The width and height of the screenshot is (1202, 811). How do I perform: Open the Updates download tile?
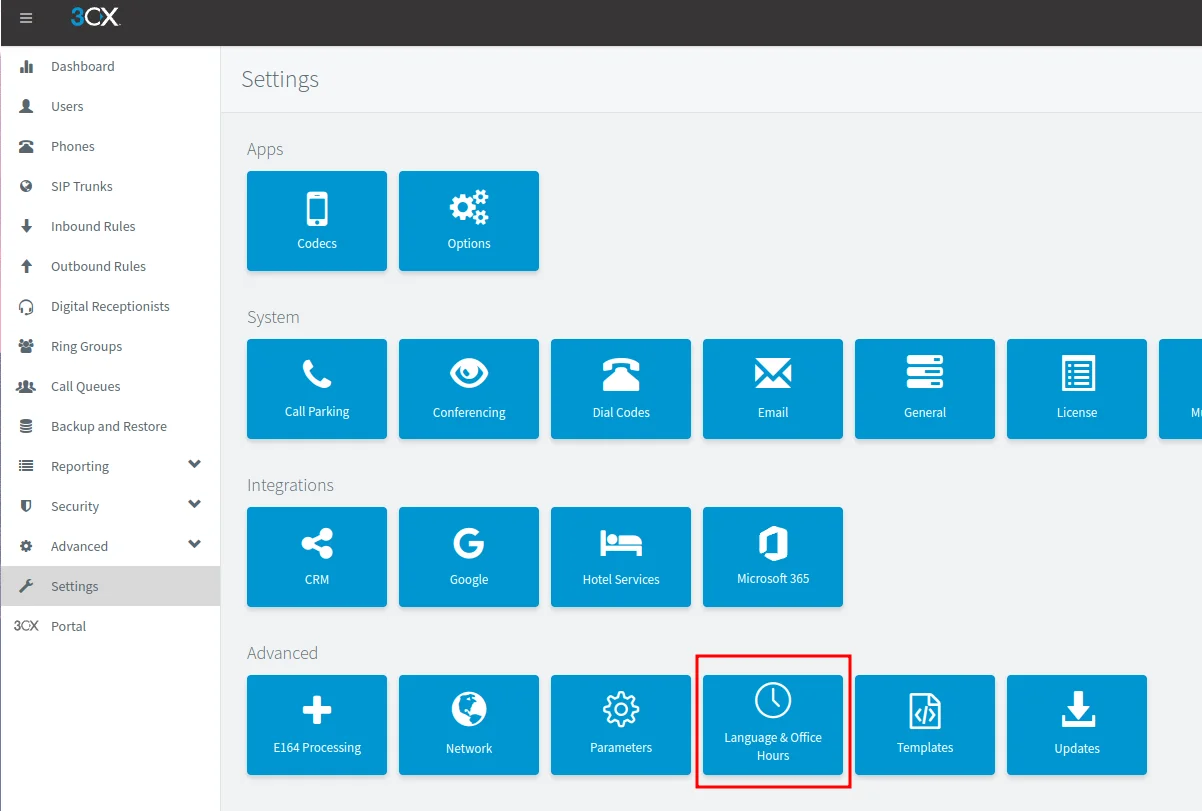coord(1077,725)
